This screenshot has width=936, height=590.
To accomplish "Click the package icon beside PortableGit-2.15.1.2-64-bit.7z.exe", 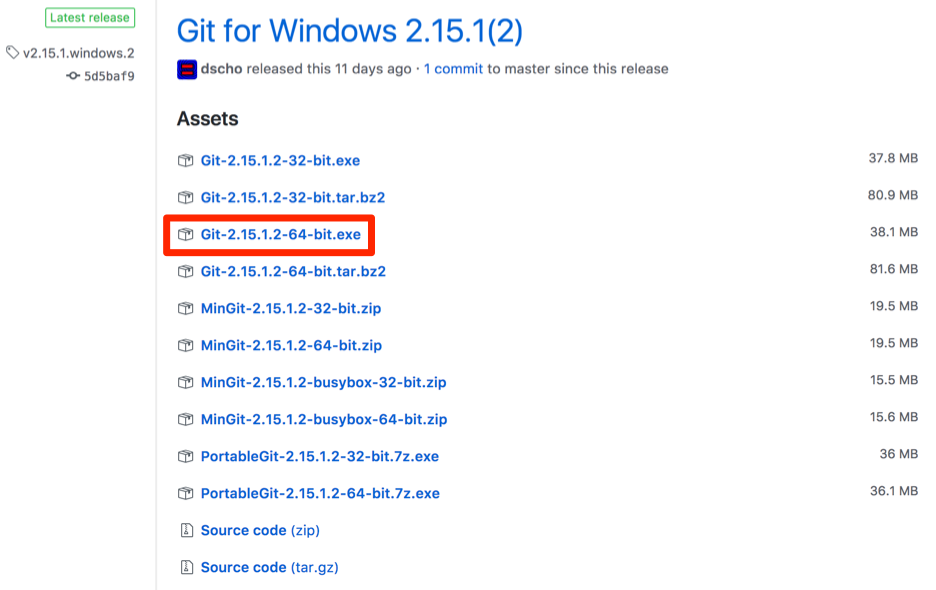I will (186, 494).
